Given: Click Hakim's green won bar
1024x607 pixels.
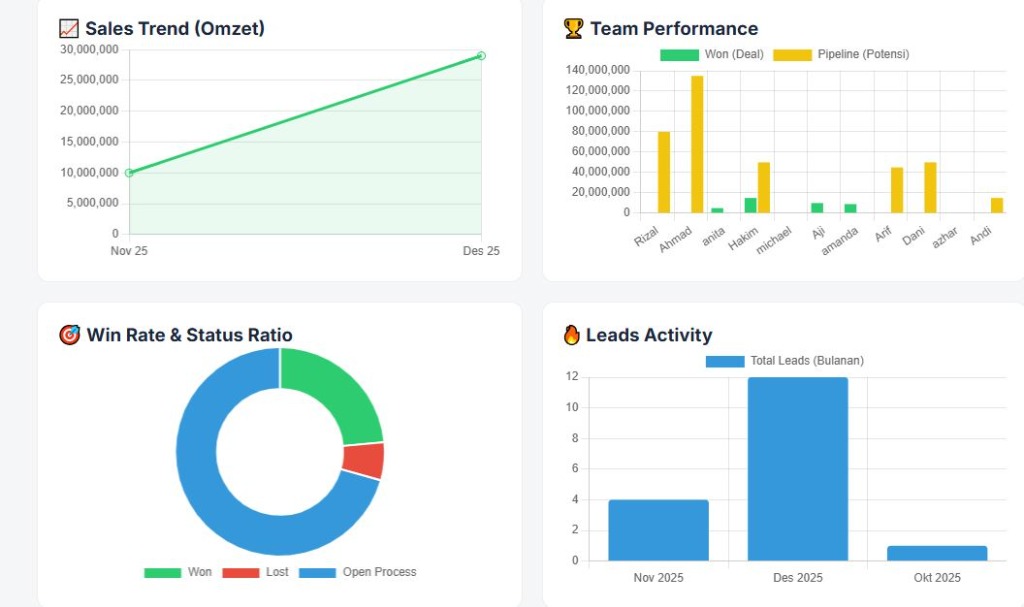Looking at the screenshot, I should [x=750, y=205].
